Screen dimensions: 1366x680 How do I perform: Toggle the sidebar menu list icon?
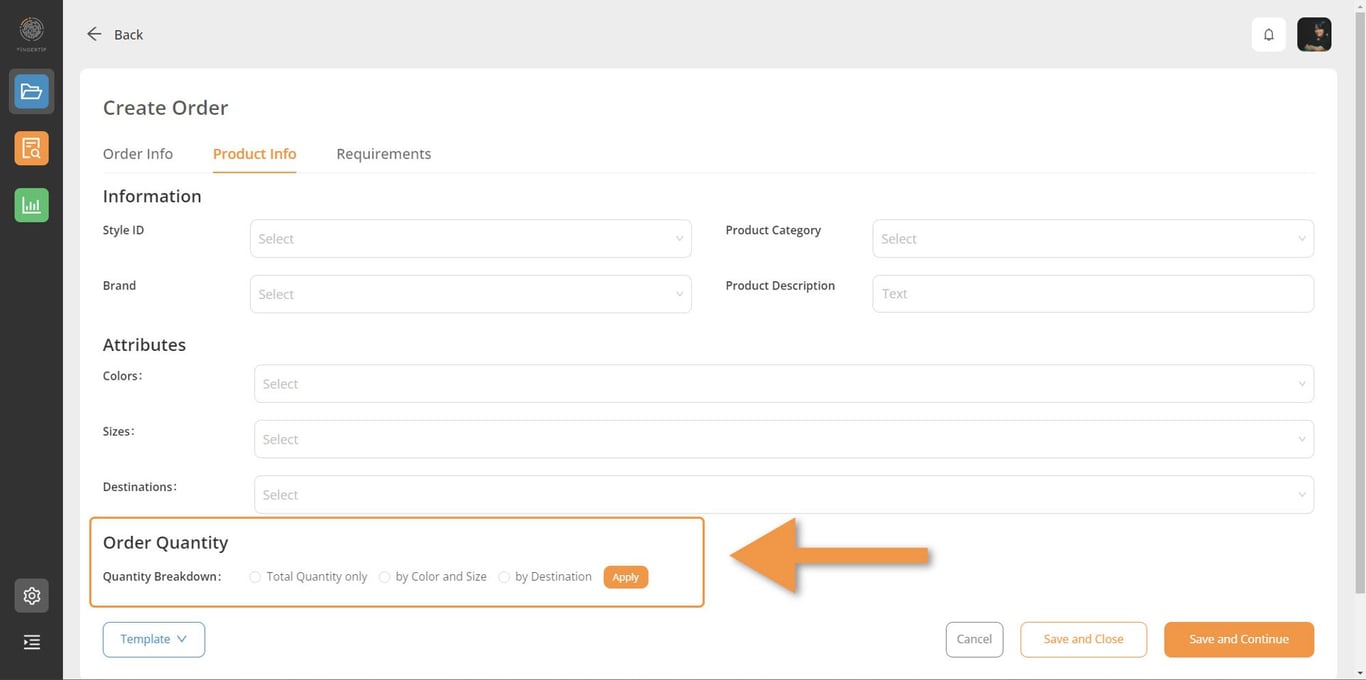[x=31, y=642]
